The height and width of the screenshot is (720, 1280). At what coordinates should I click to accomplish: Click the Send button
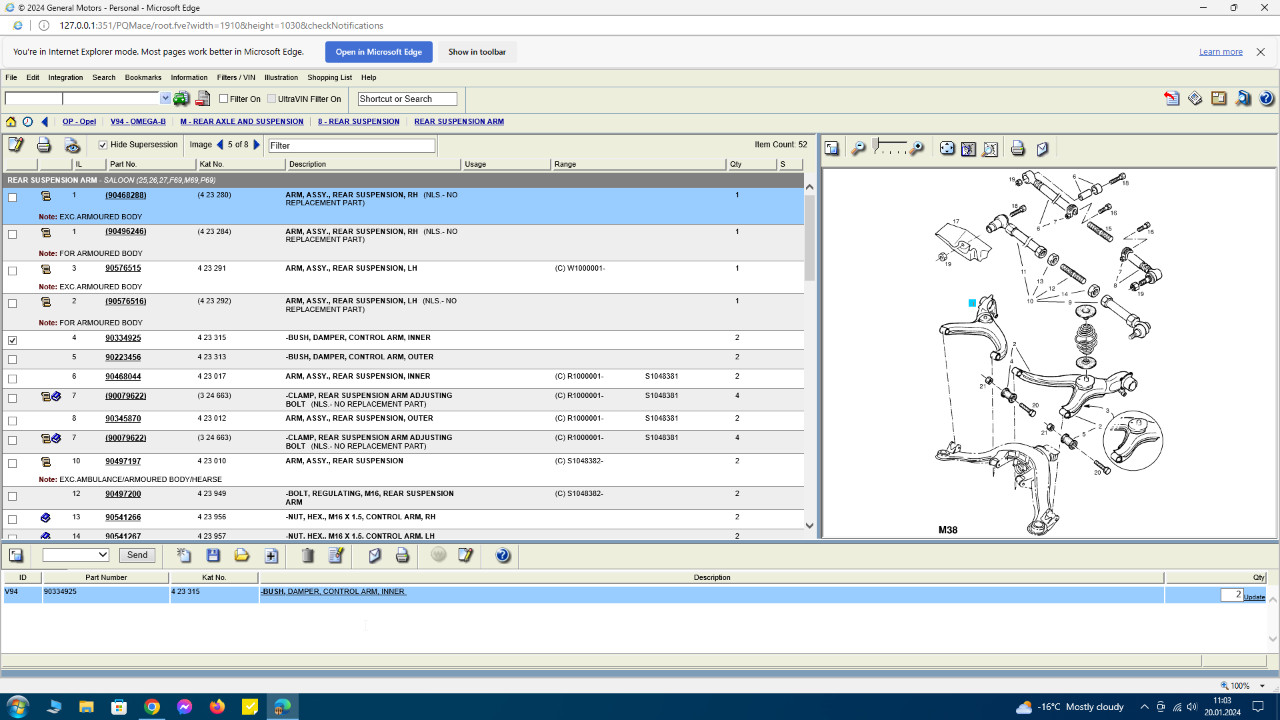pyautogui.click(x=137, y=555)
